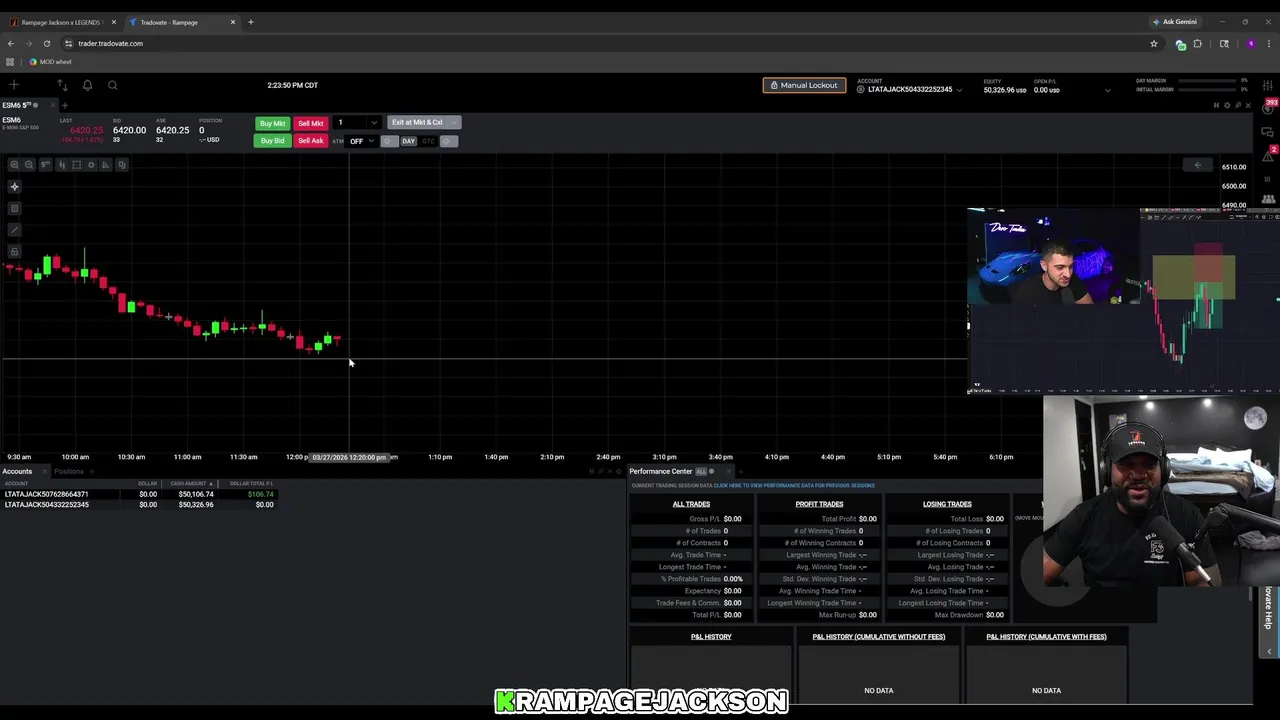Click the settings toggle left of DAY
This screenshot has width=1280, height=720.
point(388,141)
